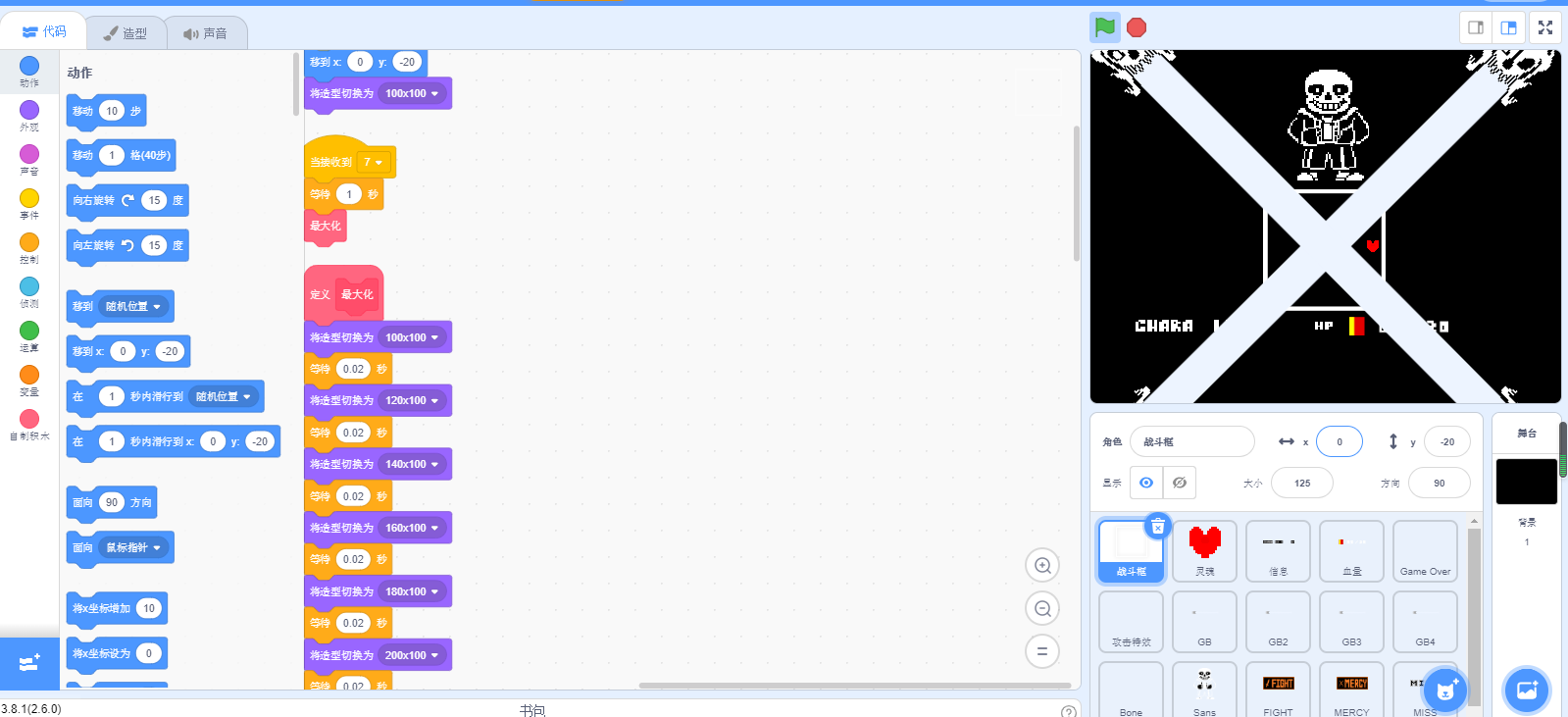Open the 120x100 costume dropdown
1568x717 pixels.
click(412, 400)
